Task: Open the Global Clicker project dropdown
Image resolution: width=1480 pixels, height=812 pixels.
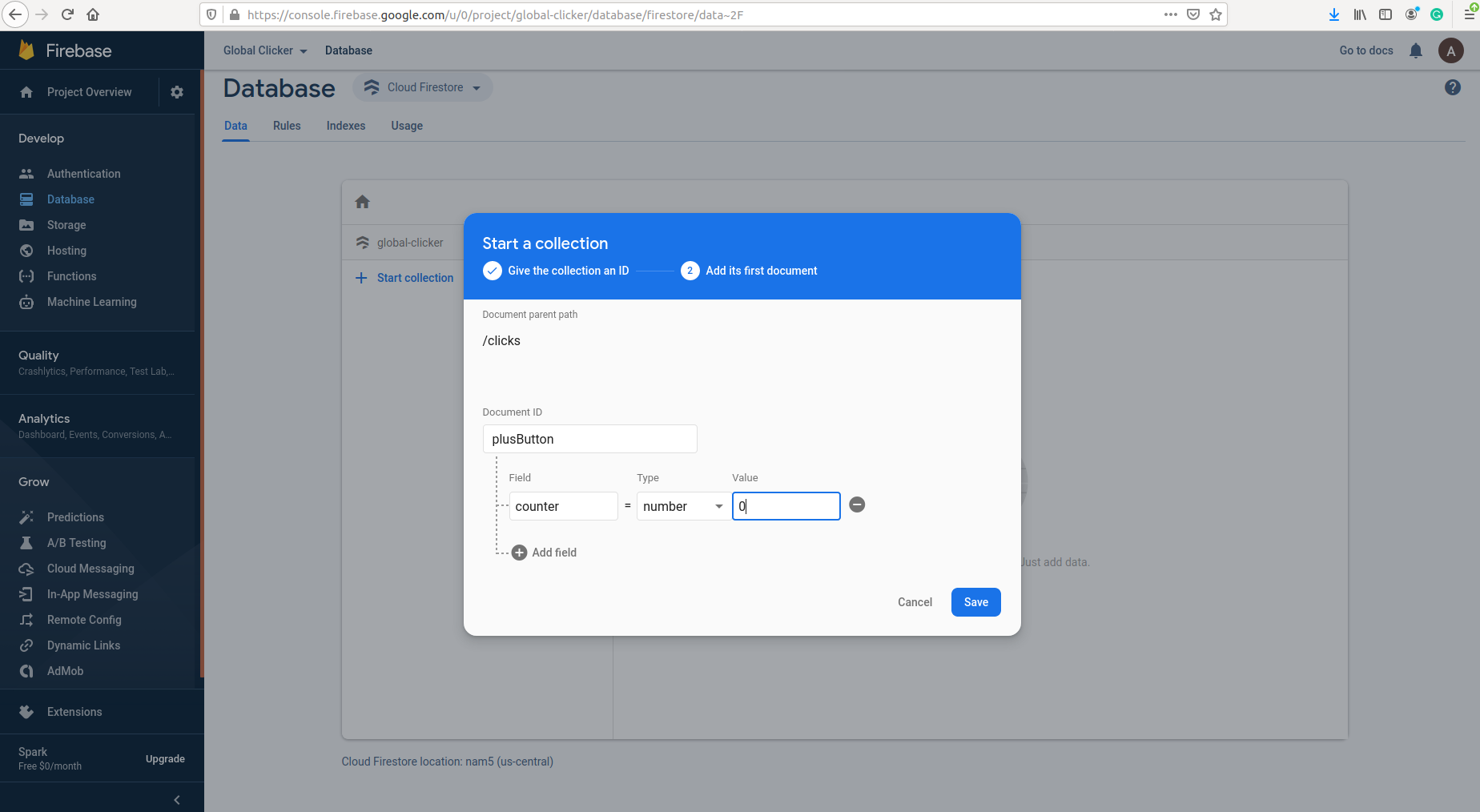Action: (264, 50)
